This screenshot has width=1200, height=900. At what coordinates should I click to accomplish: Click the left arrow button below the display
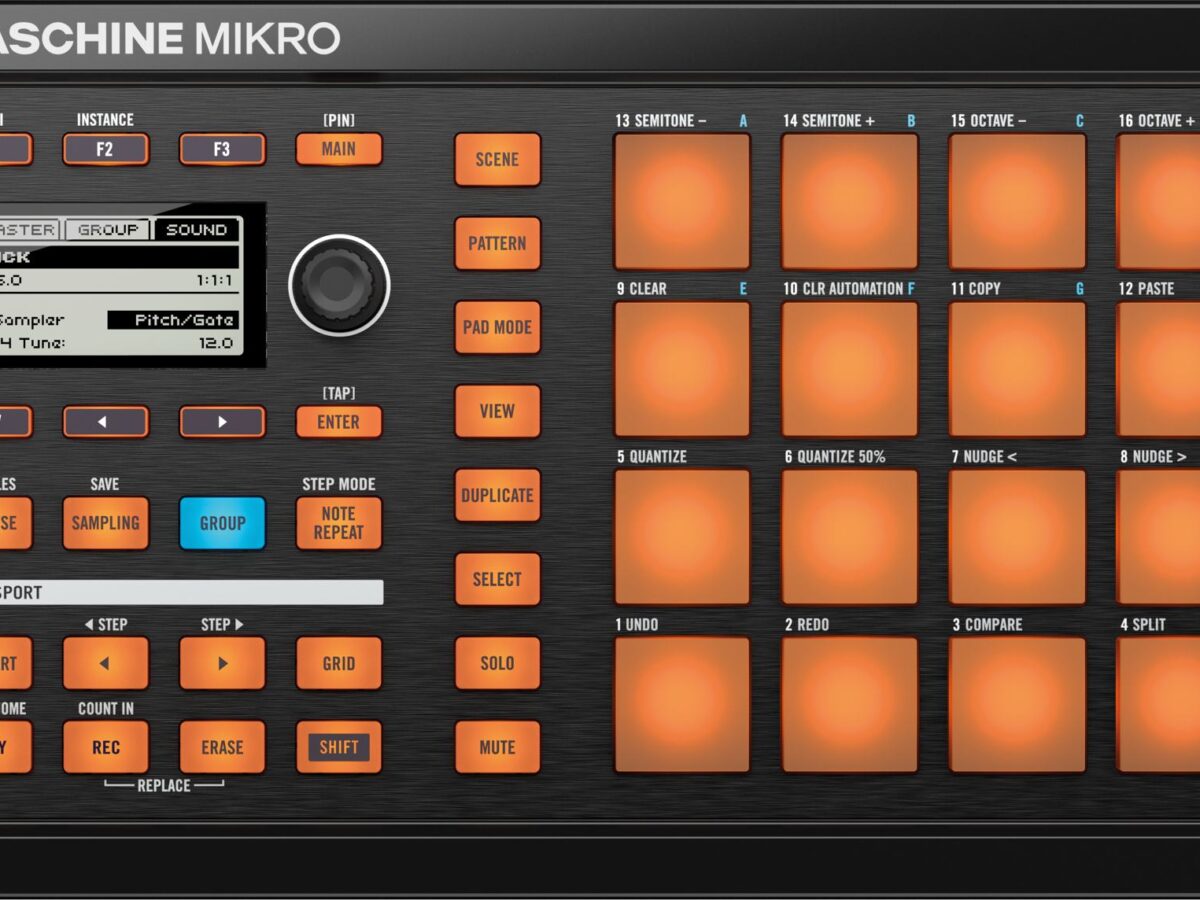[x=105, y=422]
